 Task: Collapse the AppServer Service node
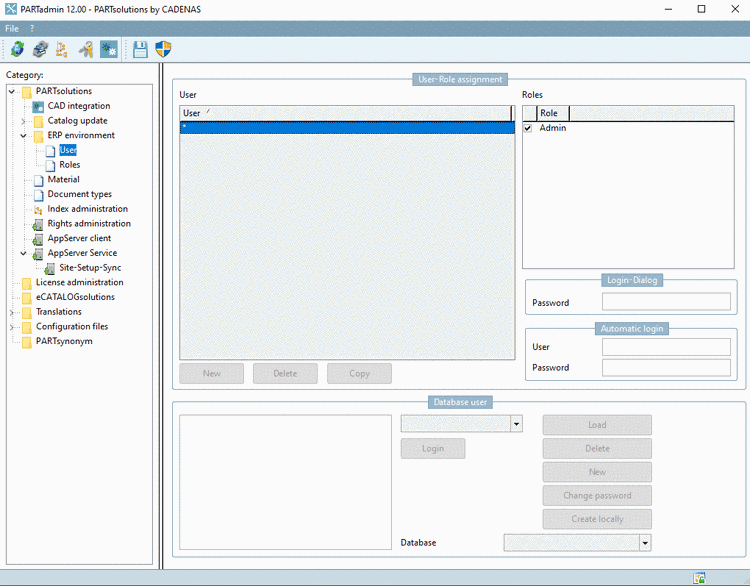pyautogui.click(x=23, y=254)
